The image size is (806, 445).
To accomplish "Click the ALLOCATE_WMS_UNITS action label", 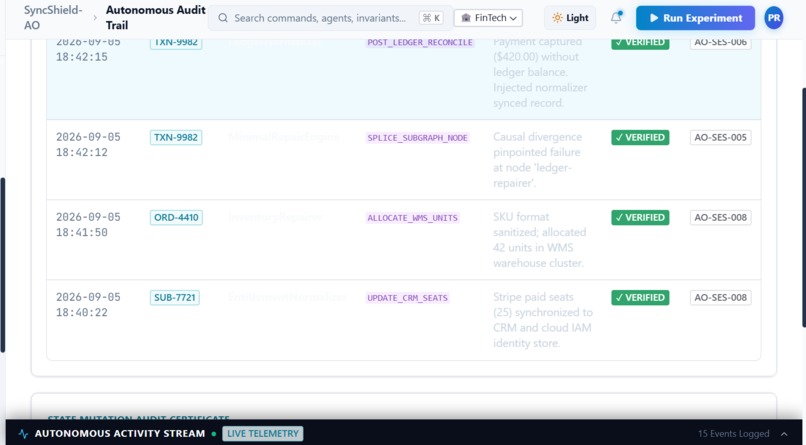I will [x=413, y=218].
